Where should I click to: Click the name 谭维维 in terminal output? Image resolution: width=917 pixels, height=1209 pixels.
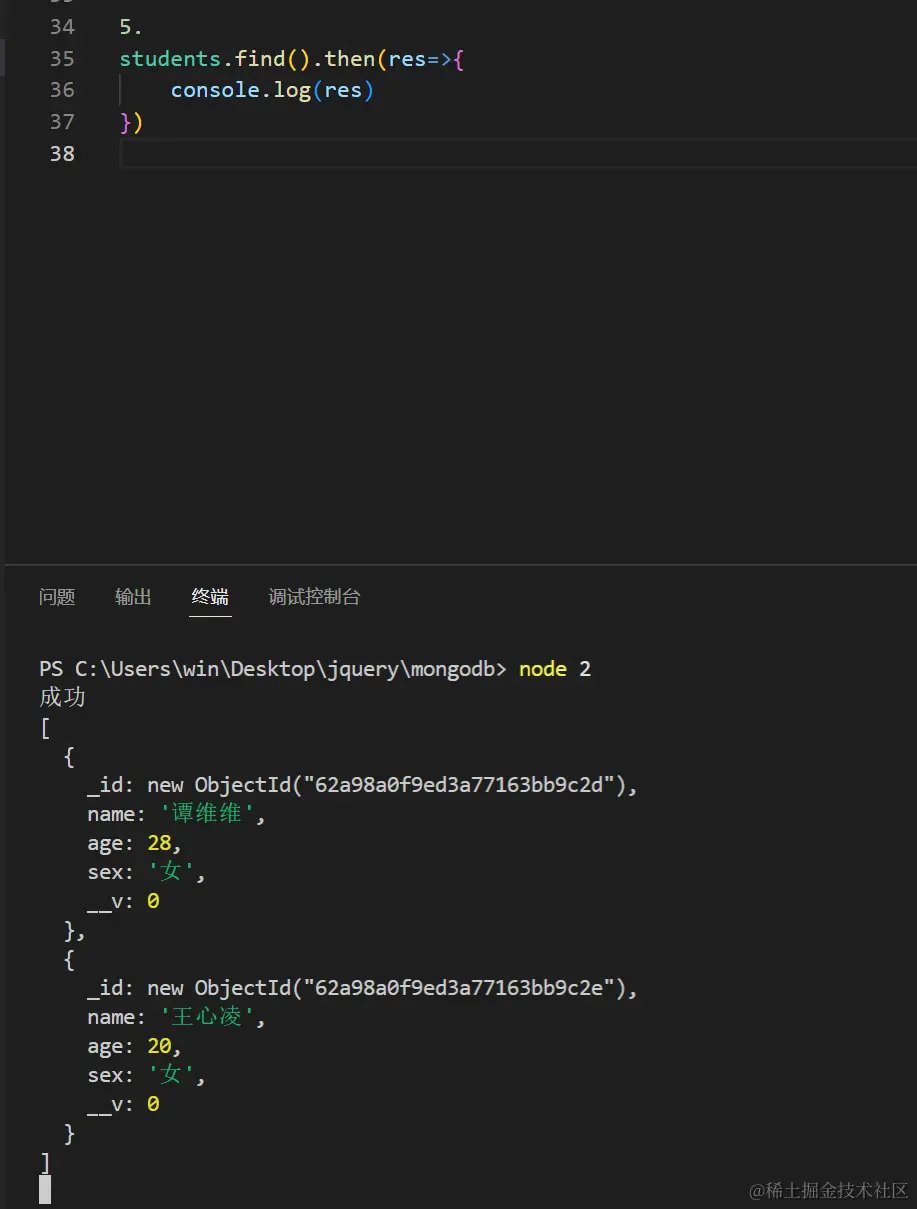[x=205, y=814]
